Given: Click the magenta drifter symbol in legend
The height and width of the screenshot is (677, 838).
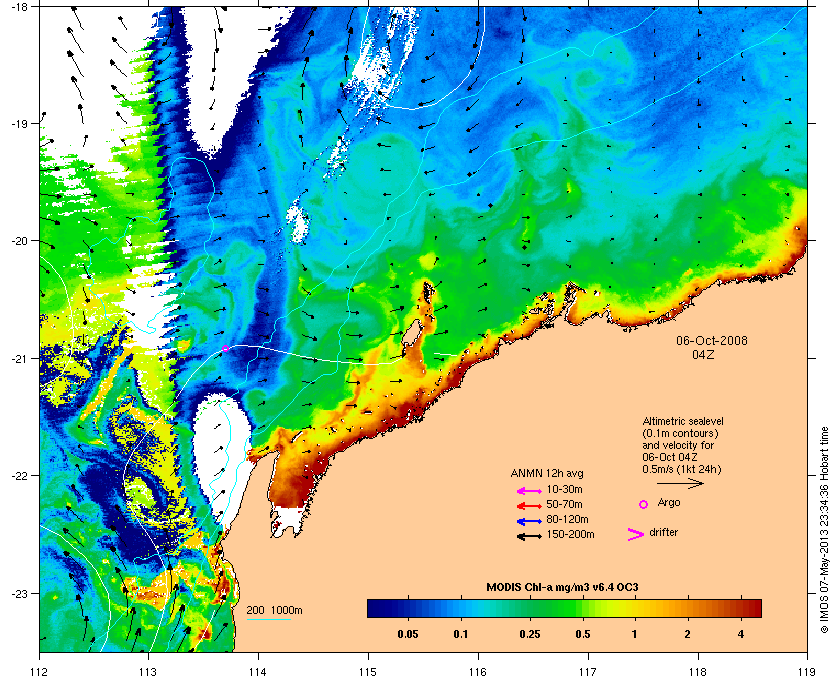Looking at the screenshot, I should click(635, 534).
